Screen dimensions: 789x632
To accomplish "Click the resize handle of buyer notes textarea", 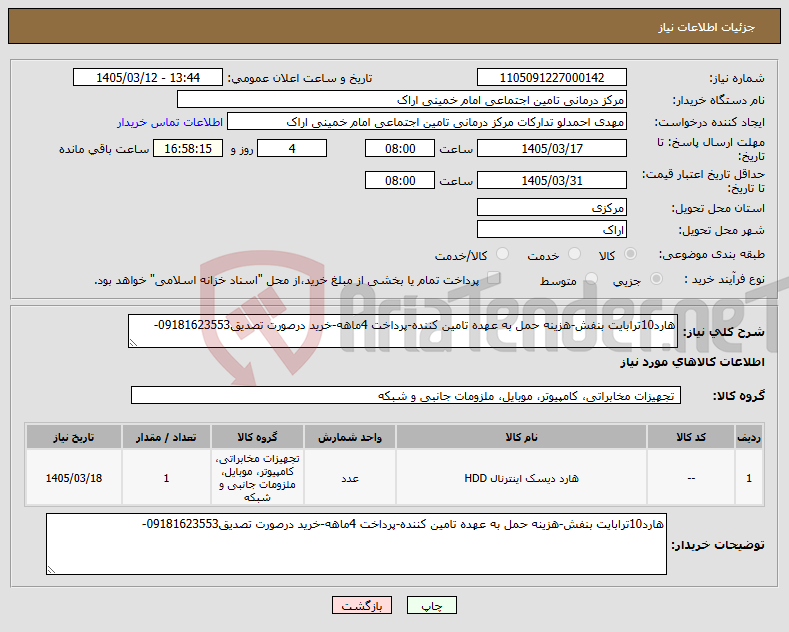I will click(51, 570).
